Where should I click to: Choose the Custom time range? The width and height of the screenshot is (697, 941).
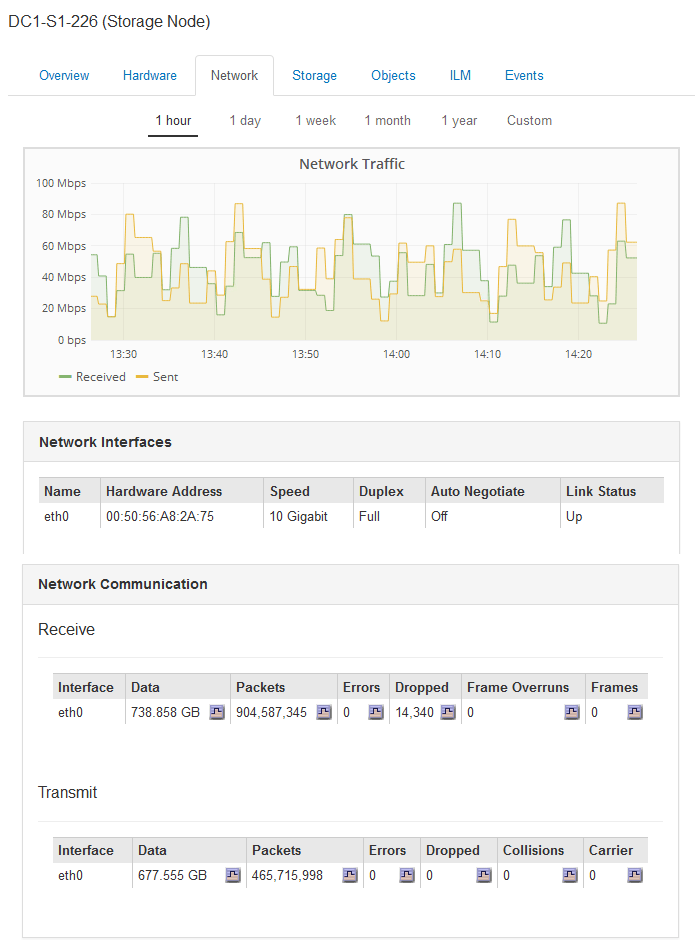point(529,121)
